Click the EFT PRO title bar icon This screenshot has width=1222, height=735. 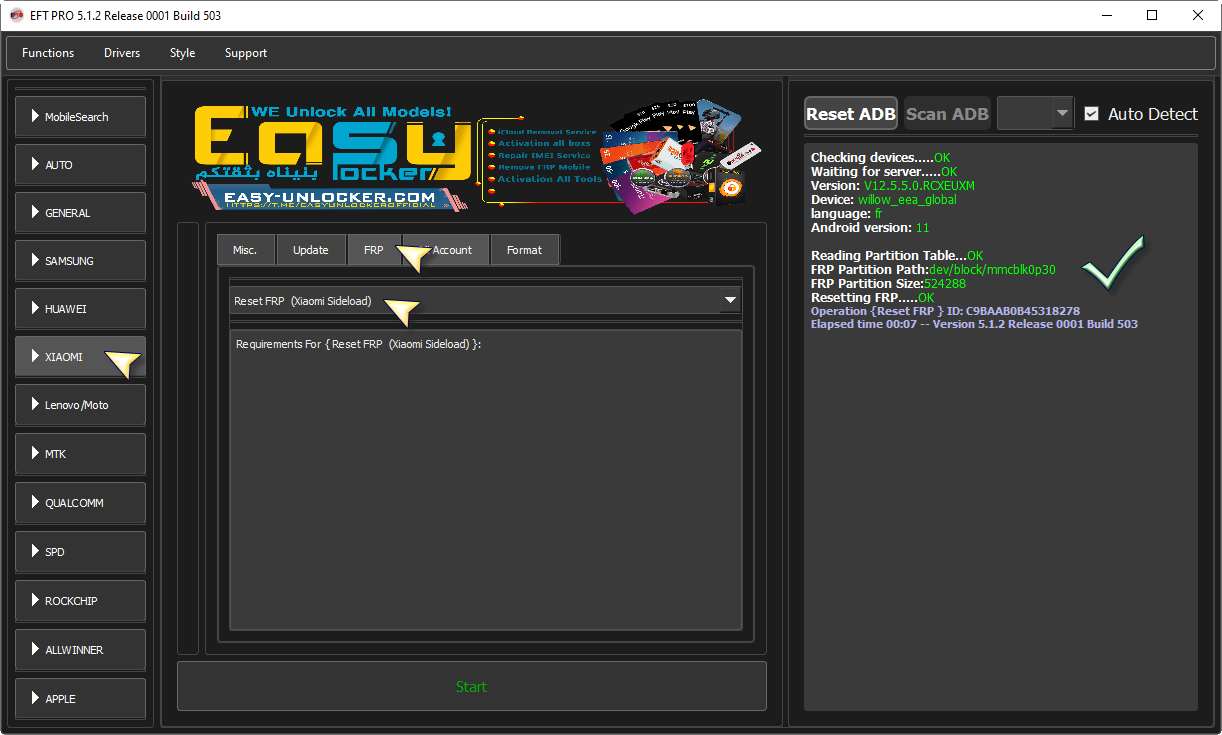[x=16, y=16]
